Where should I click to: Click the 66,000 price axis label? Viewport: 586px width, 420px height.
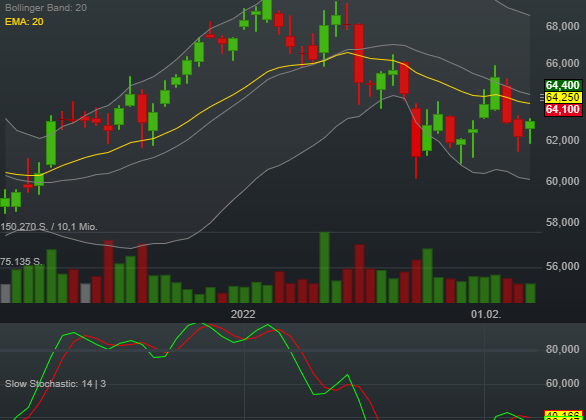[x=562, y=64]
